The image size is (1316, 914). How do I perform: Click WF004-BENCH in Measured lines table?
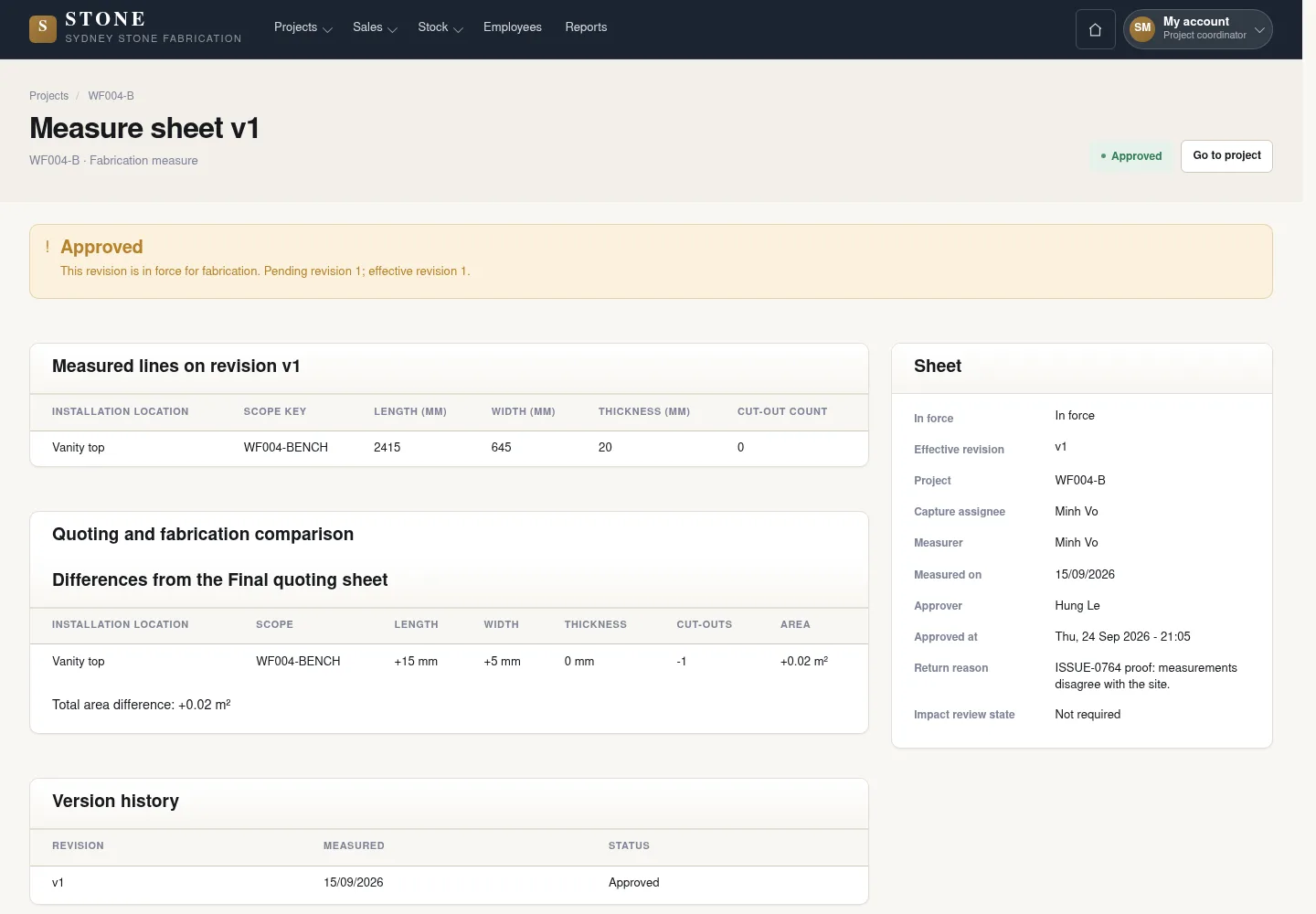(x=286, y=448)
